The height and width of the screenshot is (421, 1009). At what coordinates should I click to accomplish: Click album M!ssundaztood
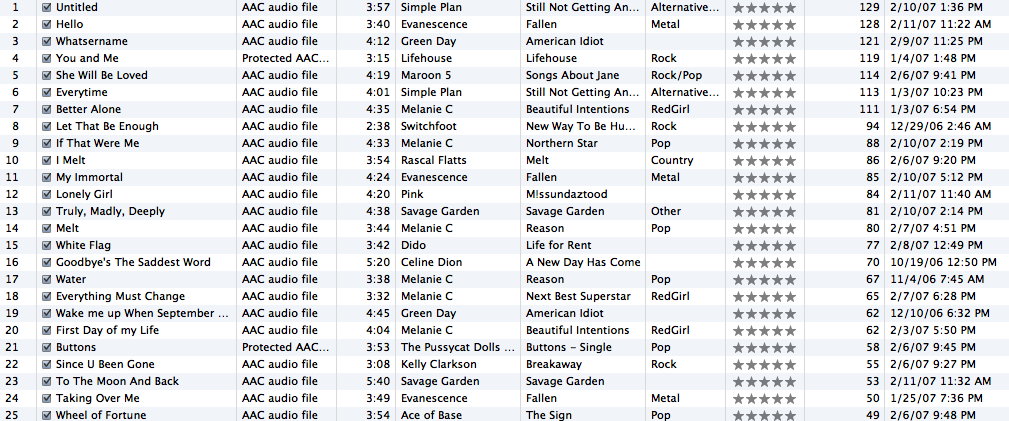pyautogui.click(x=567, y=194)
